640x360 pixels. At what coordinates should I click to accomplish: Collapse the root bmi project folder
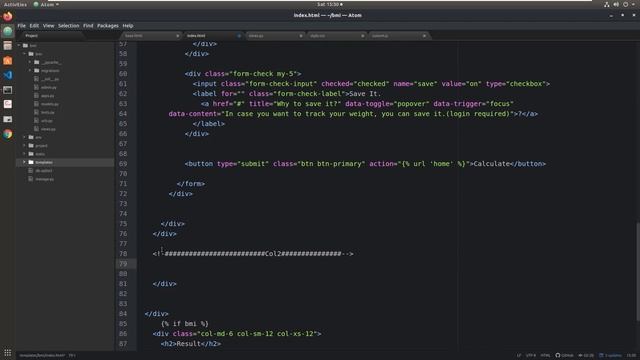pyautogui.click(x=19, y=45)
